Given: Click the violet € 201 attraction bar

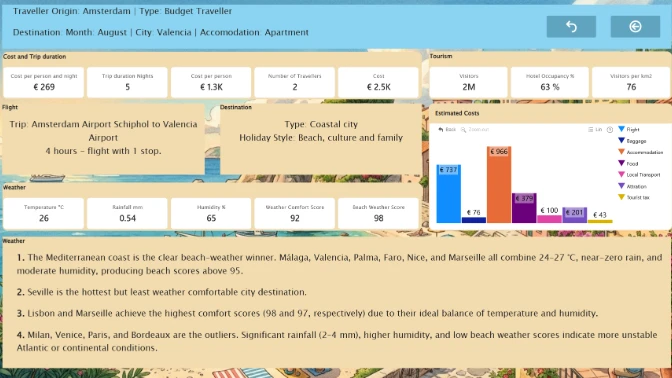Looking at the screenshot, I should pyautogui.click(x=574, y=215).
